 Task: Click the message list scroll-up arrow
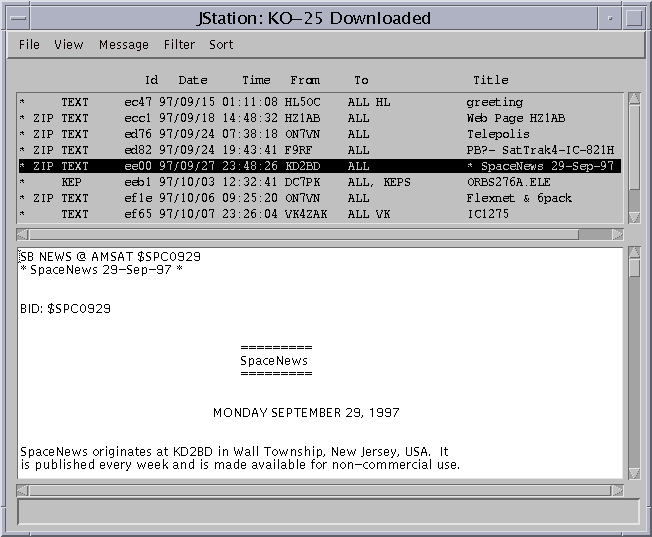[633, 99]
